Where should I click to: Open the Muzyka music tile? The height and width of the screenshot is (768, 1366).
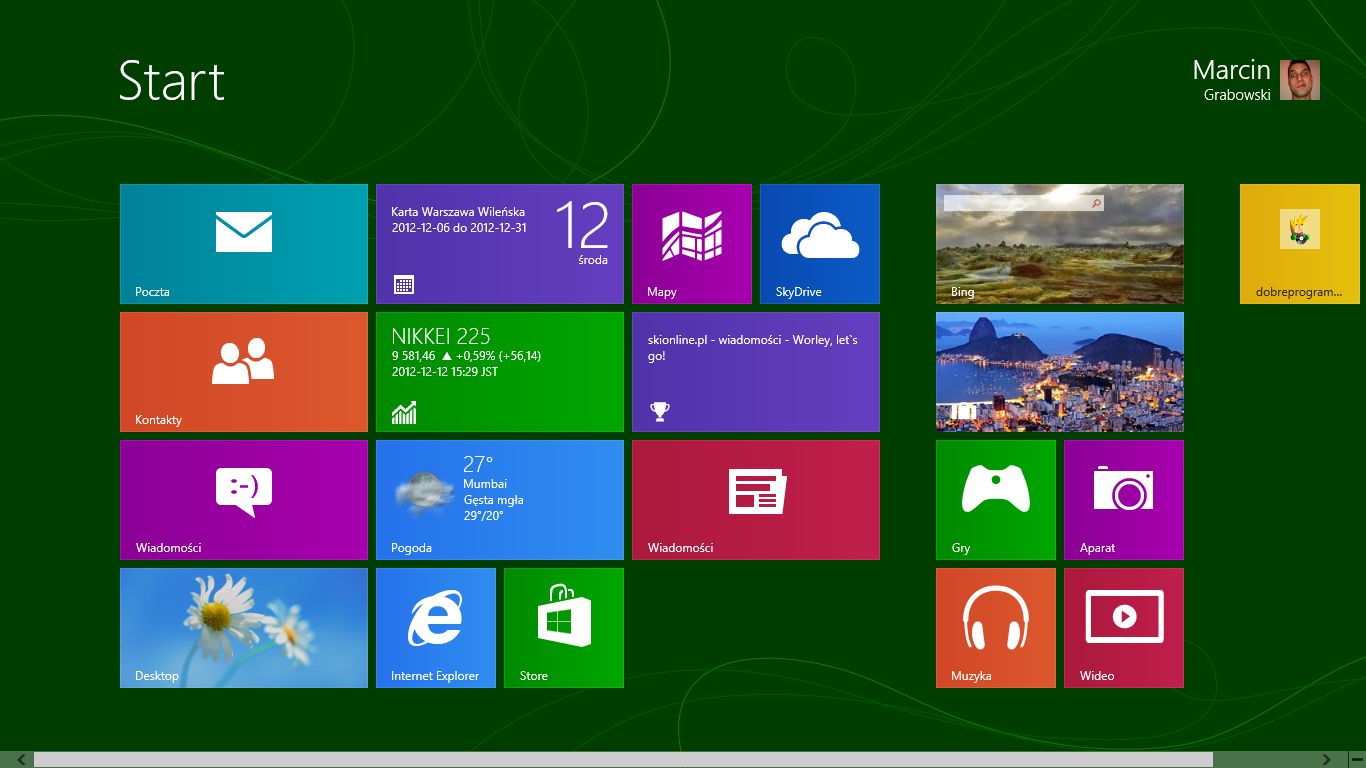point(996,628)
